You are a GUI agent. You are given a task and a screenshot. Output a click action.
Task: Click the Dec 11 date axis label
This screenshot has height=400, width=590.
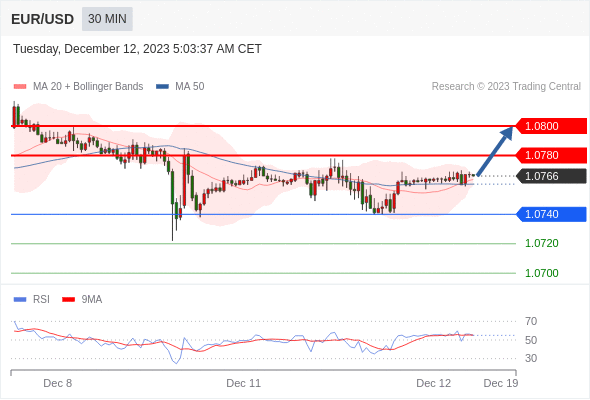click(x=243, y=383)
